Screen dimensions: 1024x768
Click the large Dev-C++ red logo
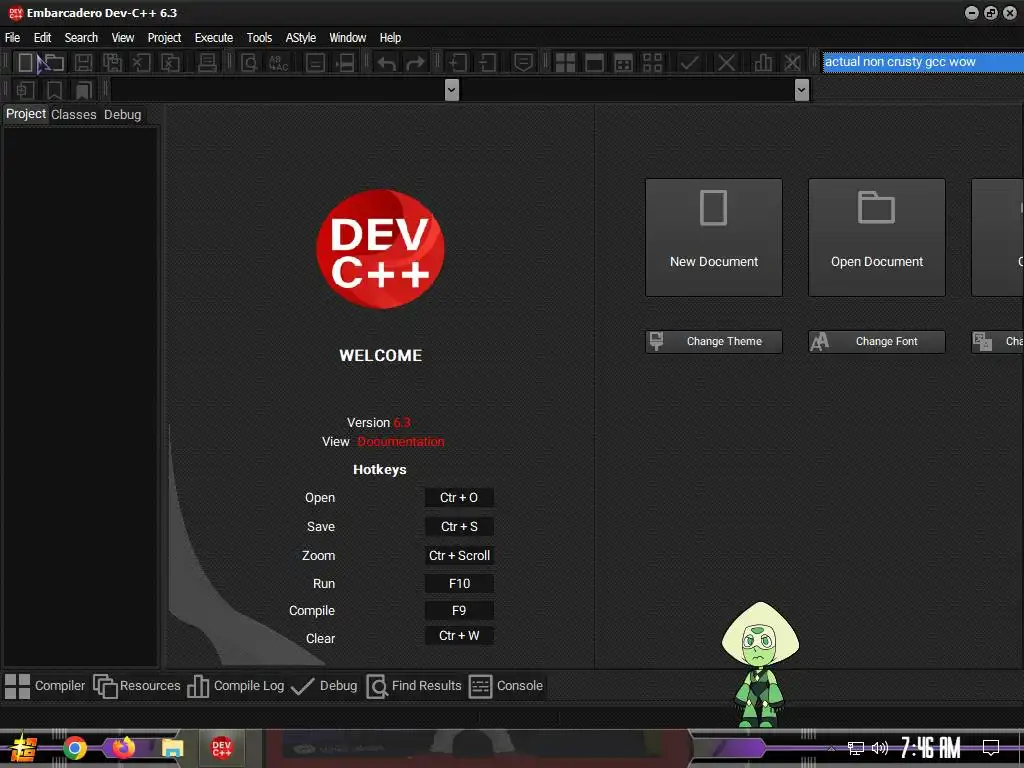380,249
